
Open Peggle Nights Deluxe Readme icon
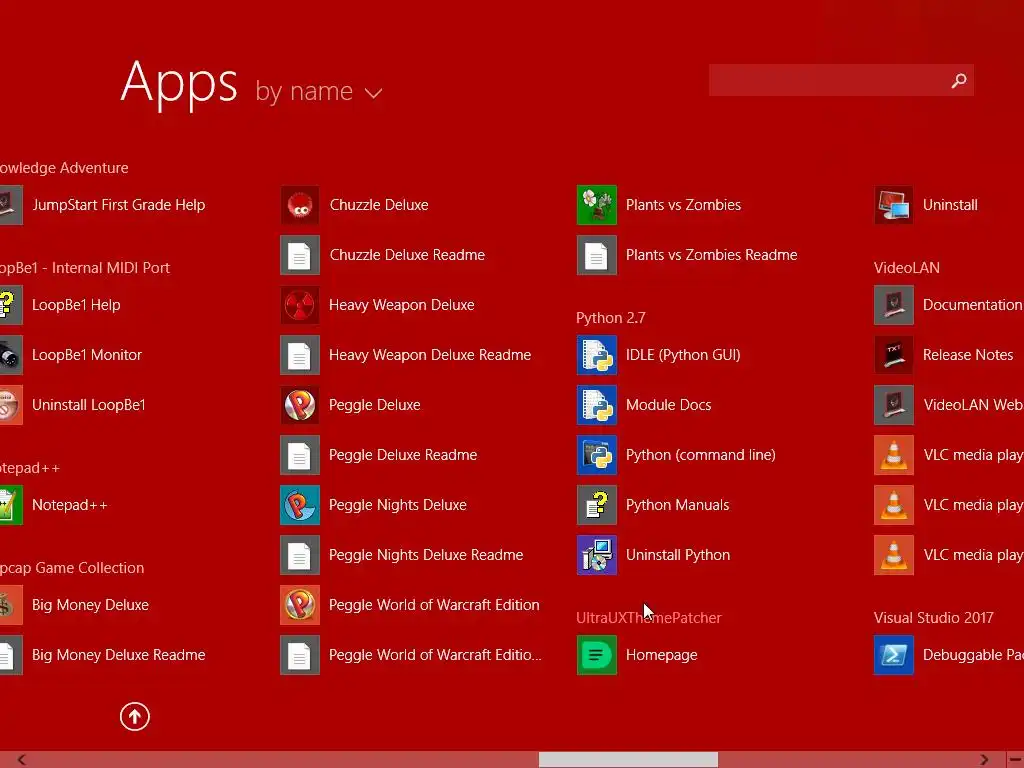(x=300, y=555)
